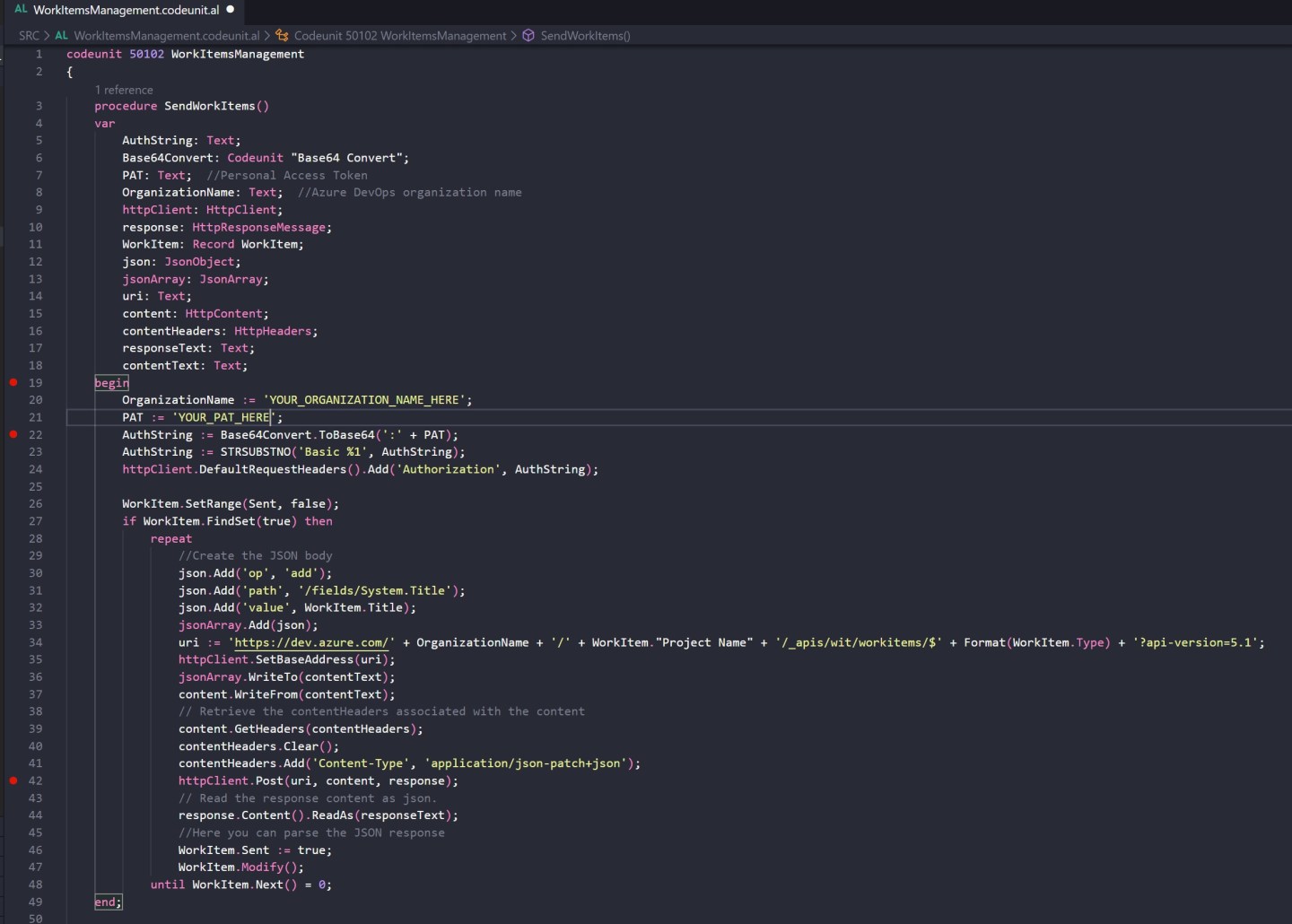This screenshot has height=924, width=1292.
Task: Click the AL file icon in breadcrumb
Action: point(61,36)
